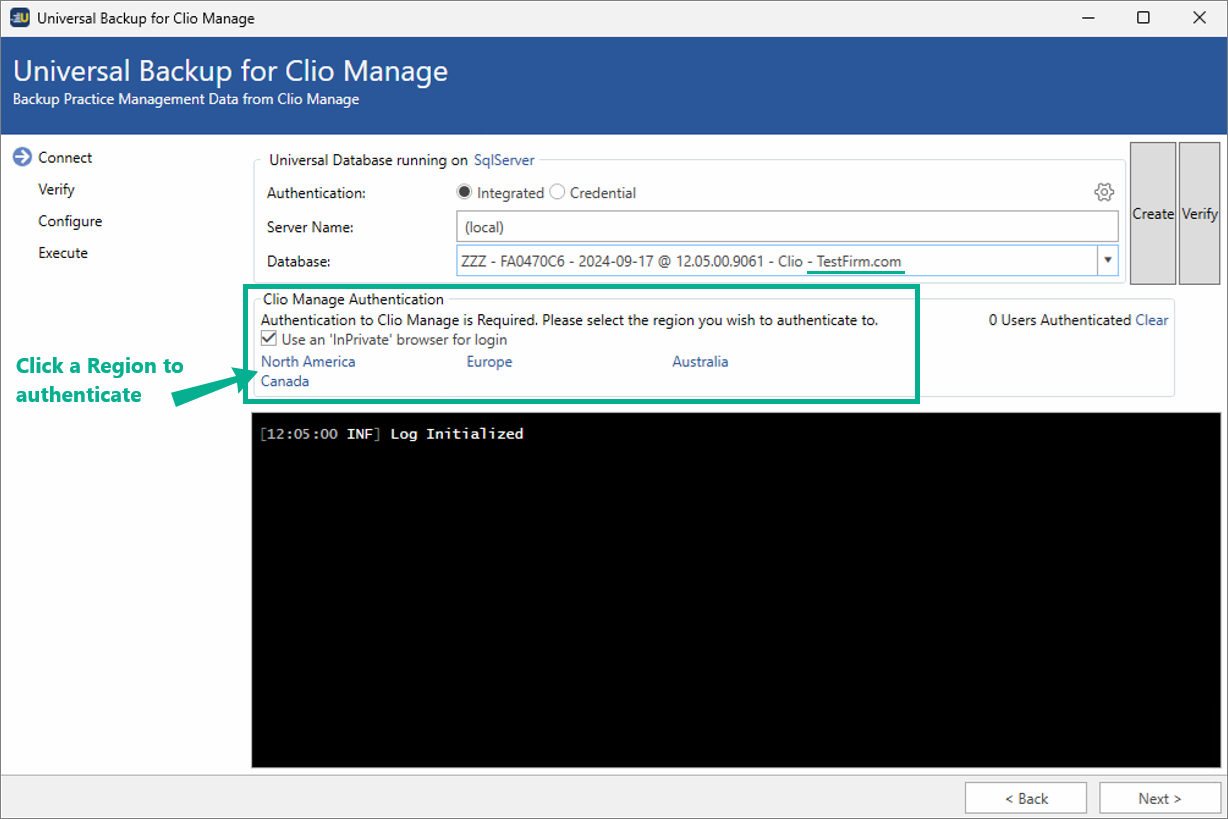Click the Next > button
Screen dimensions: 1228x819
click(1160, 798)
